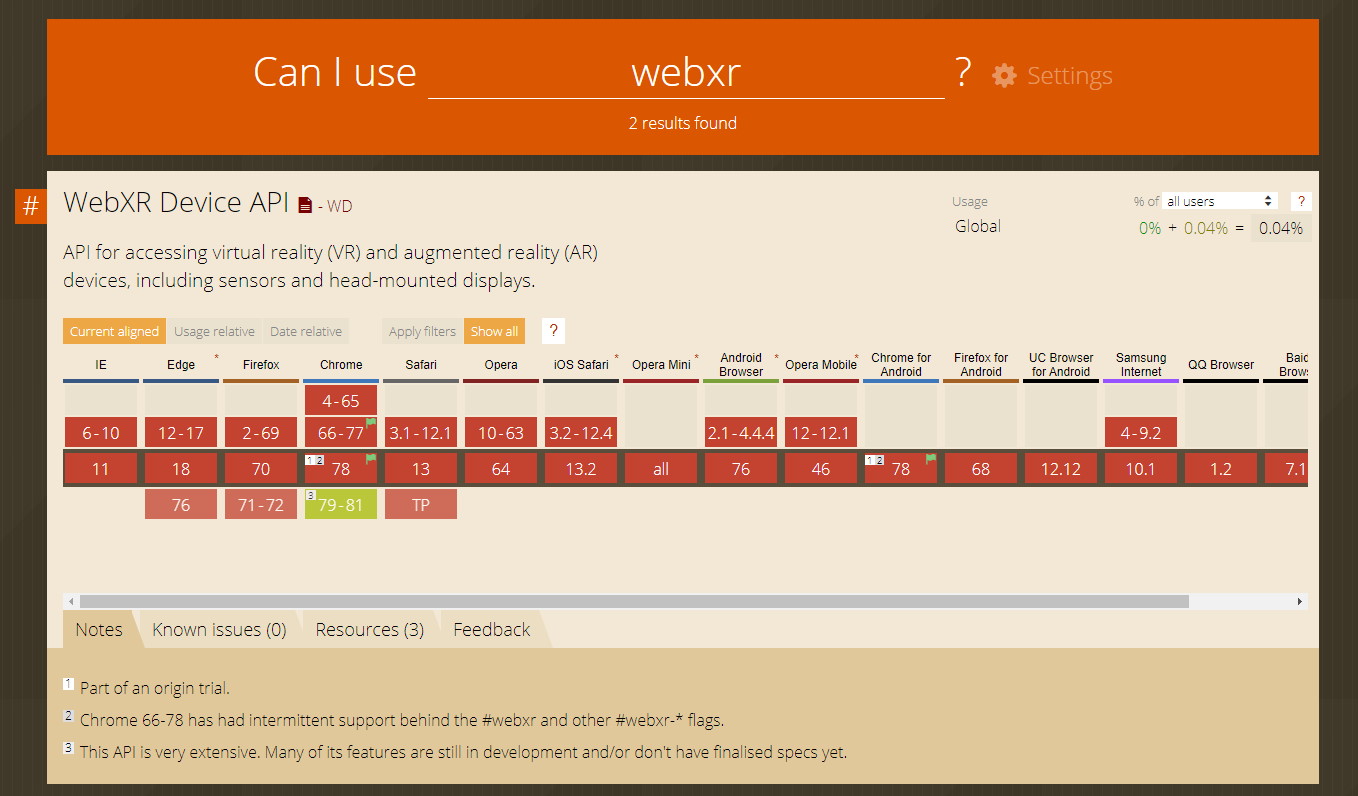Switch to Usage relative display
Screen dimensions: 1358x796
click(214, 330)
